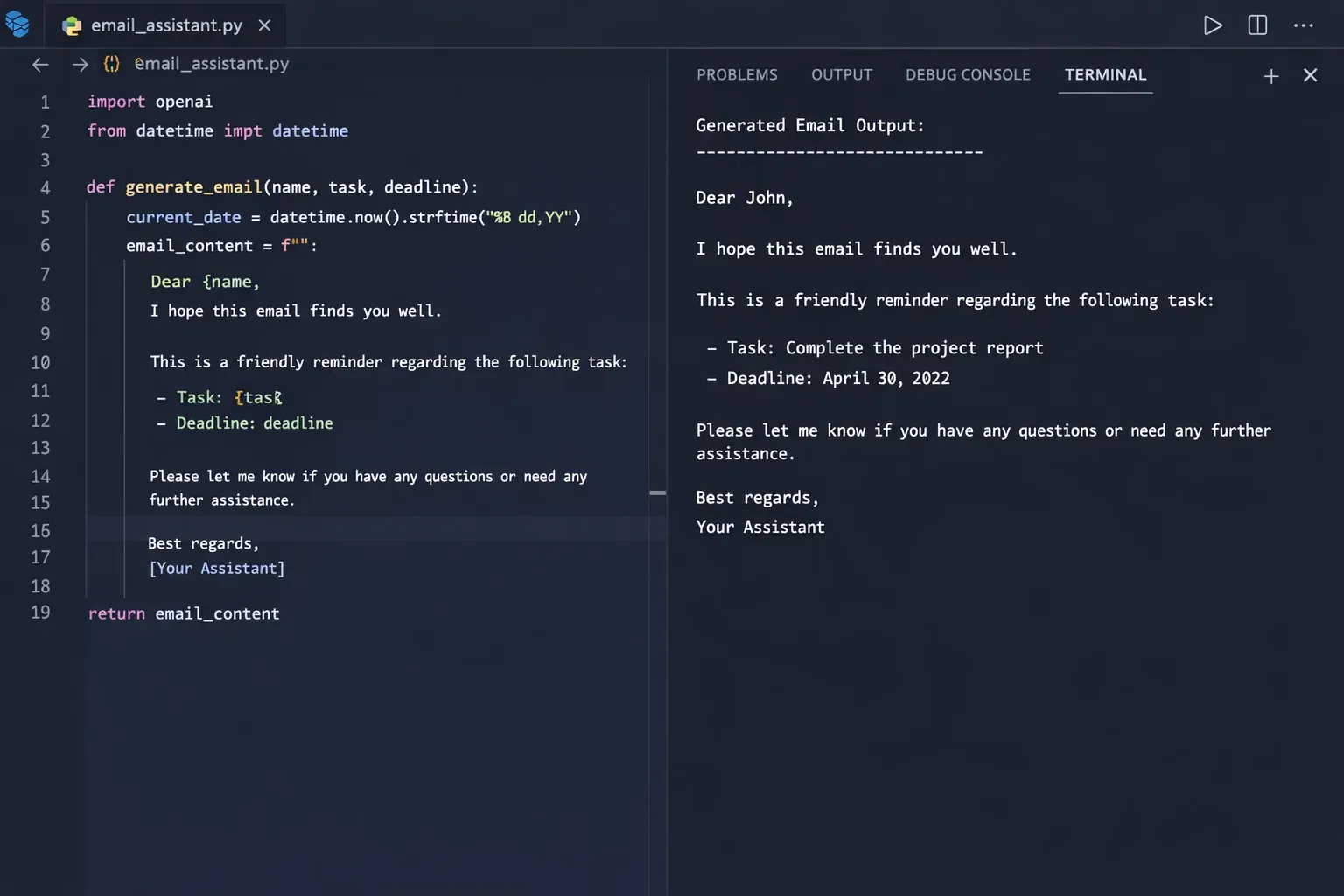Click the editor scrollbar marker
Screen dimensions: 1344x896
(x=658, y=493)
